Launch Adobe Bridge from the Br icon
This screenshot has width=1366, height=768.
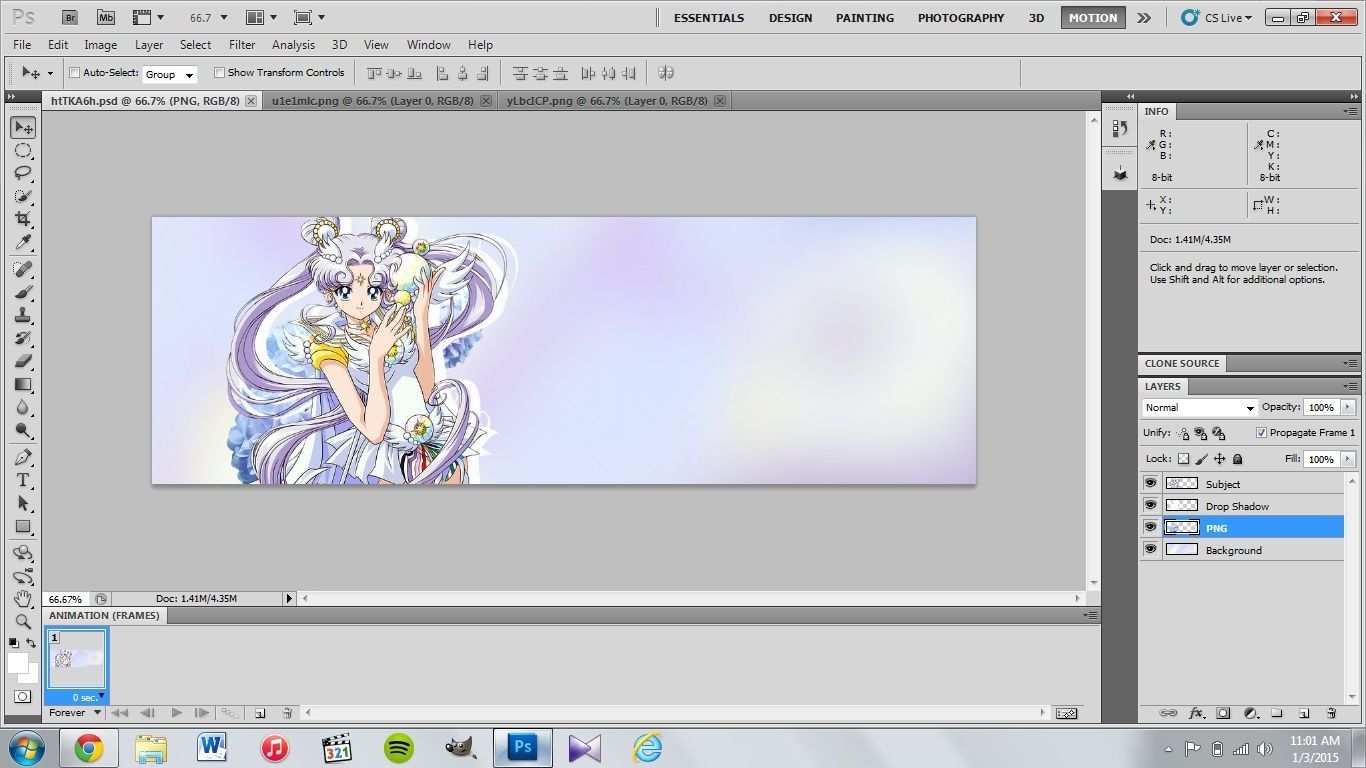coord(70,17)
